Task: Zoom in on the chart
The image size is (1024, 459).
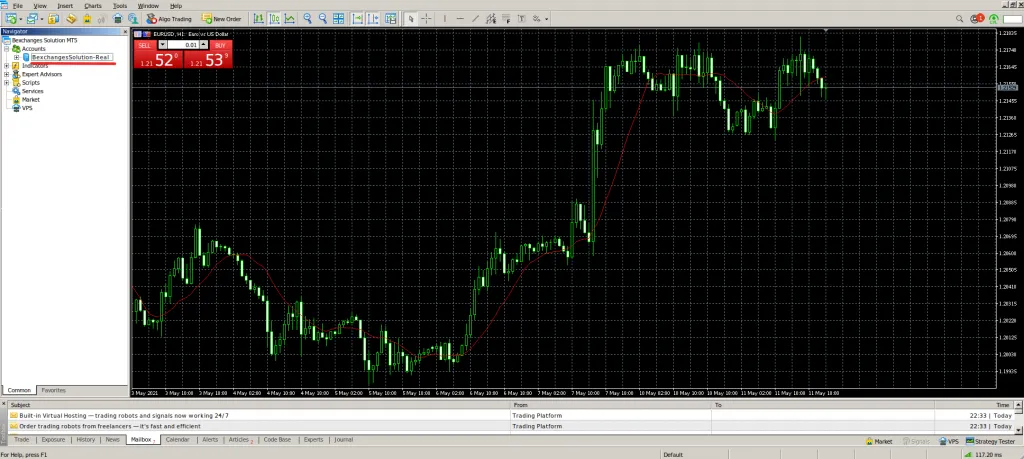Action: (x=307, y=18)
